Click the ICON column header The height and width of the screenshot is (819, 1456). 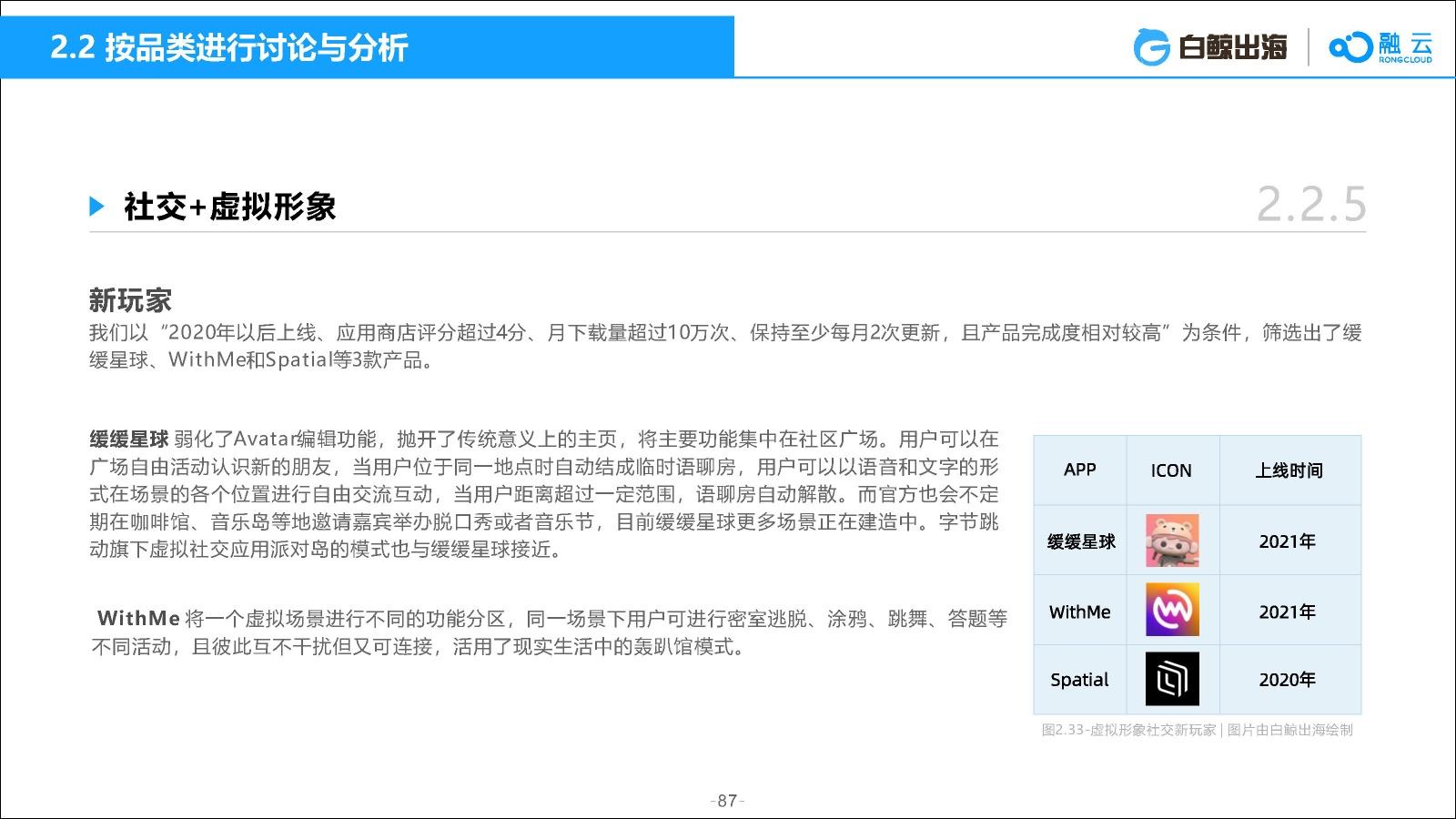(x=1171, y=470)
